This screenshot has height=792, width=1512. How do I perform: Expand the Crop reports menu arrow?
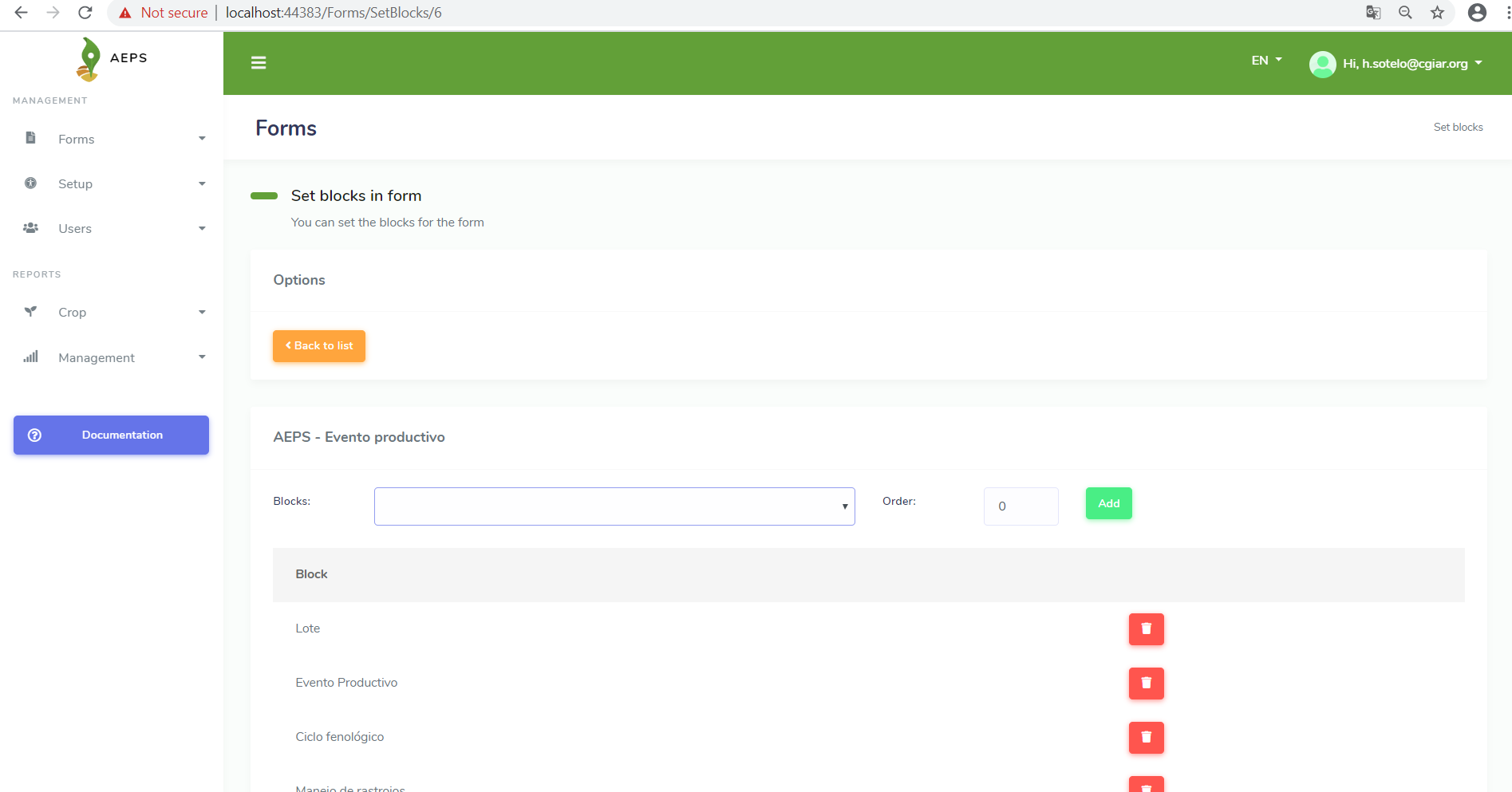tap(202, 312)
